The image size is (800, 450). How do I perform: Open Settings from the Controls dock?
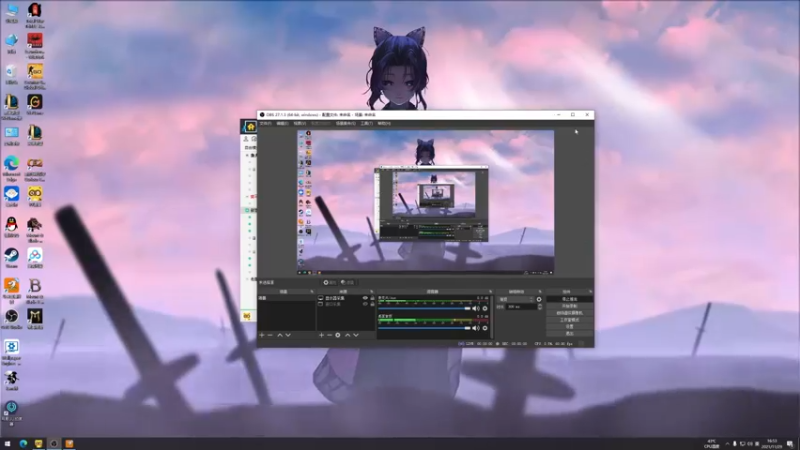569,327
